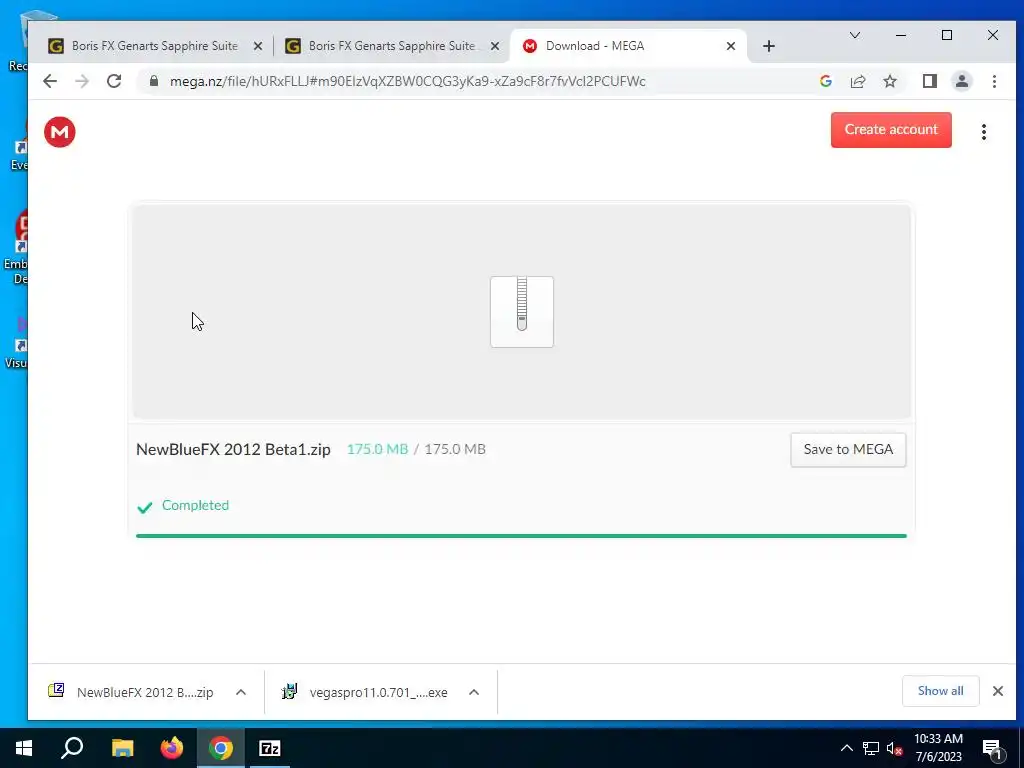Click the Completed status text

[195, 505]
